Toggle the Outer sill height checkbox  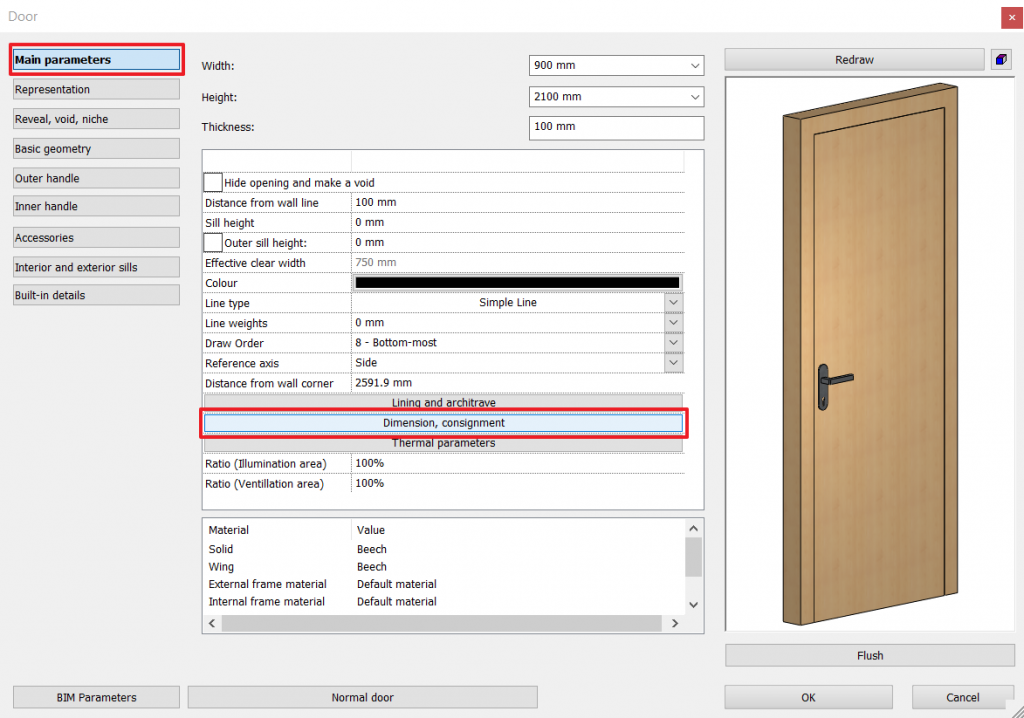point(213,243)
